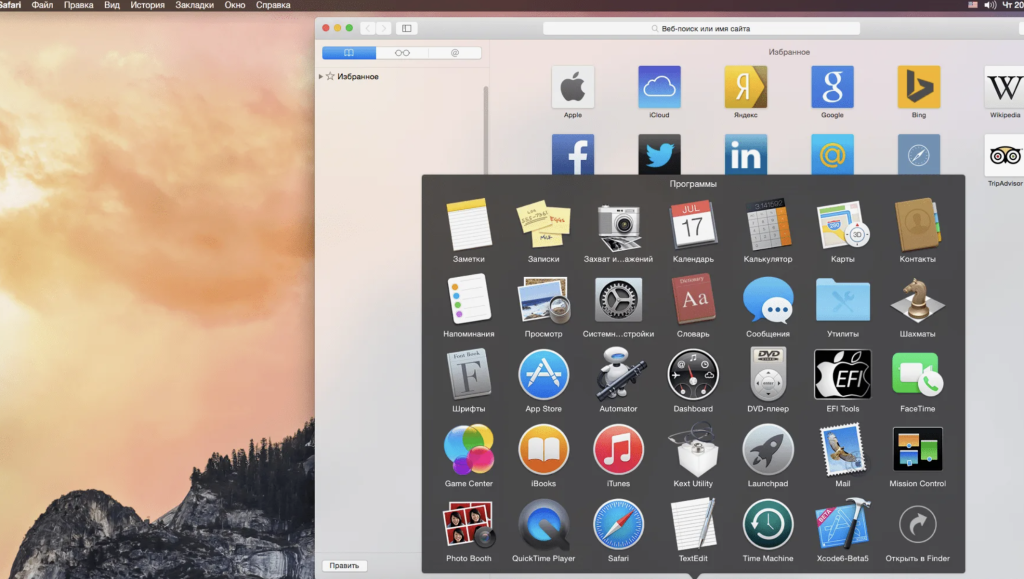Switch to the Shared Links @ tab
This screenshot has width=1024, height=579.
(x=455, y=53)
